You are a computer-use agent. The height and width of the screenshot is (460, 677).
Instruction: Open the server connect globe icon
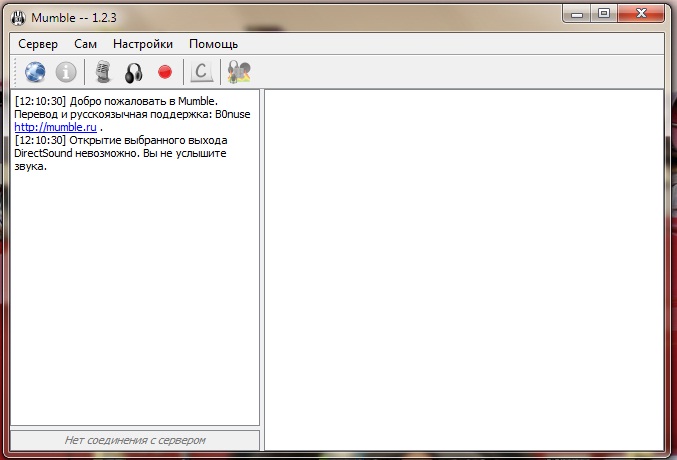35,72
